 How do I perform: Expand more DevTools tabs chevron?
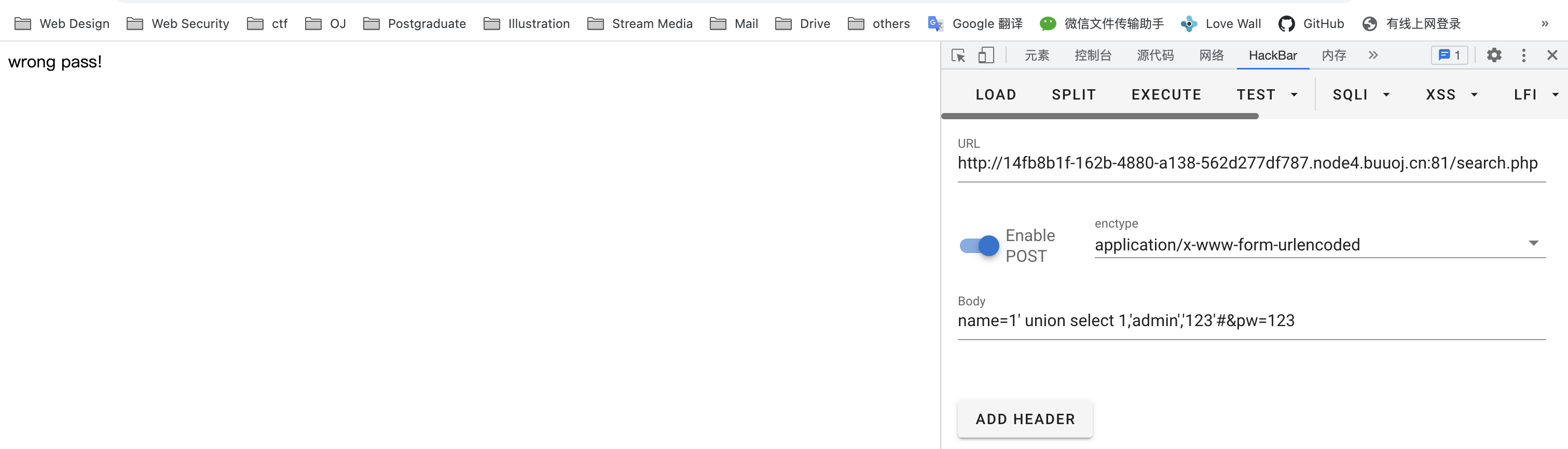pos(1372,55)
